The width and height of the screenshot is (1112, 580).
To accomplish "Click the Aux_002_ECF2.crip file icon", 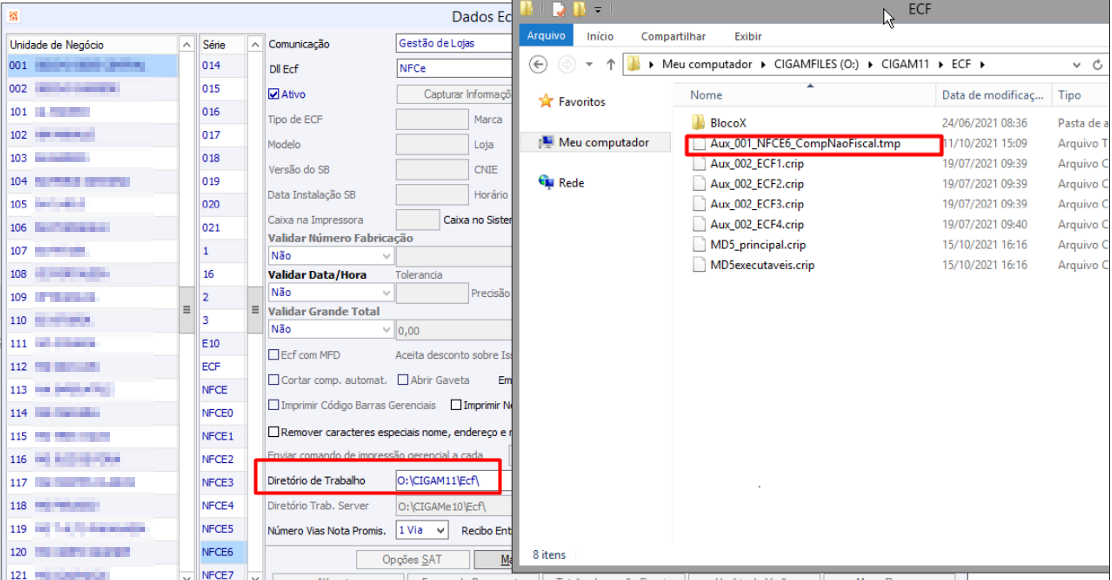I will [x=699, y=184].
